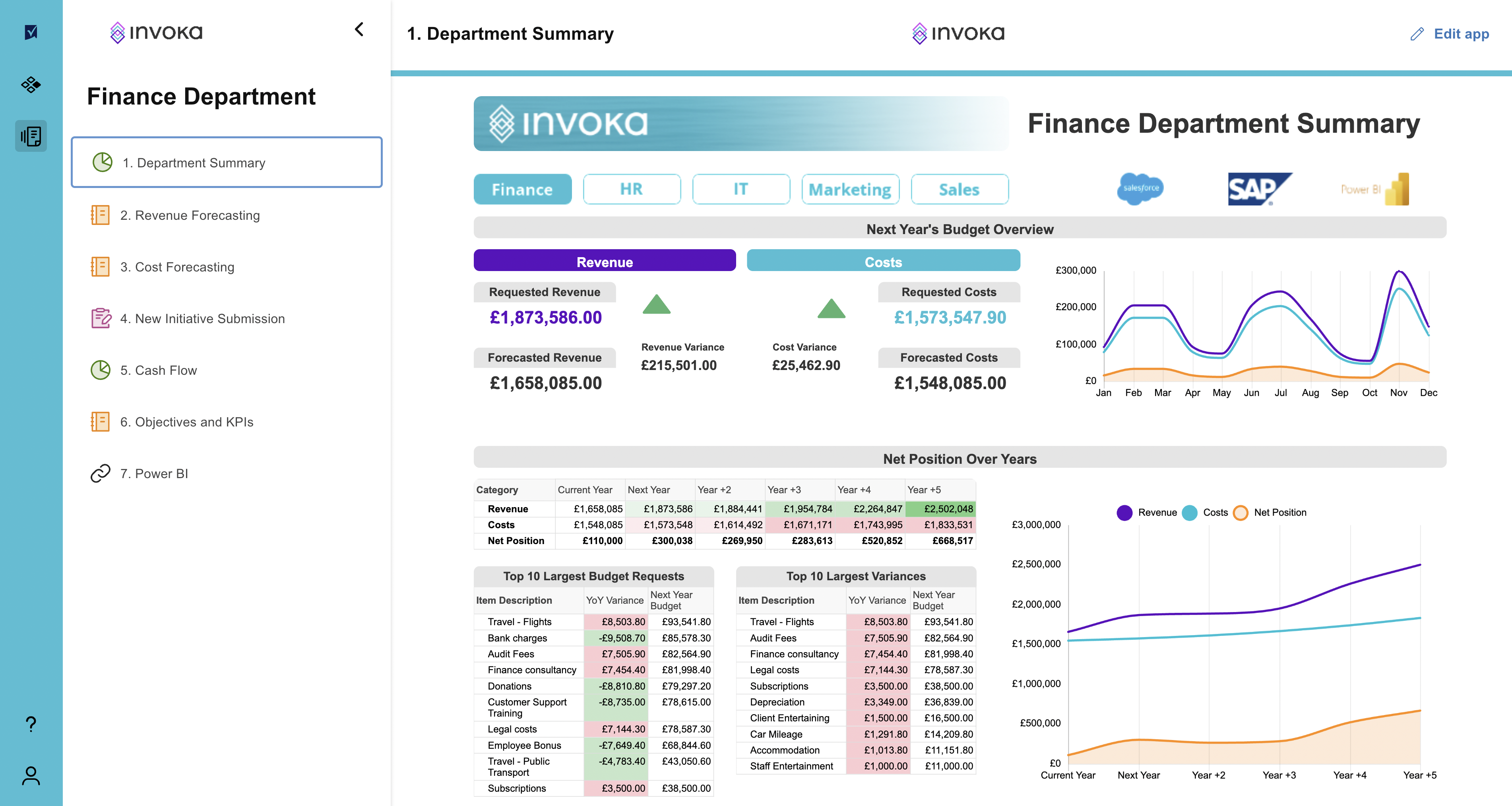The image size is (1512, 806).
Task: Switch to the Marketing department button
Action: pos(850,189)
